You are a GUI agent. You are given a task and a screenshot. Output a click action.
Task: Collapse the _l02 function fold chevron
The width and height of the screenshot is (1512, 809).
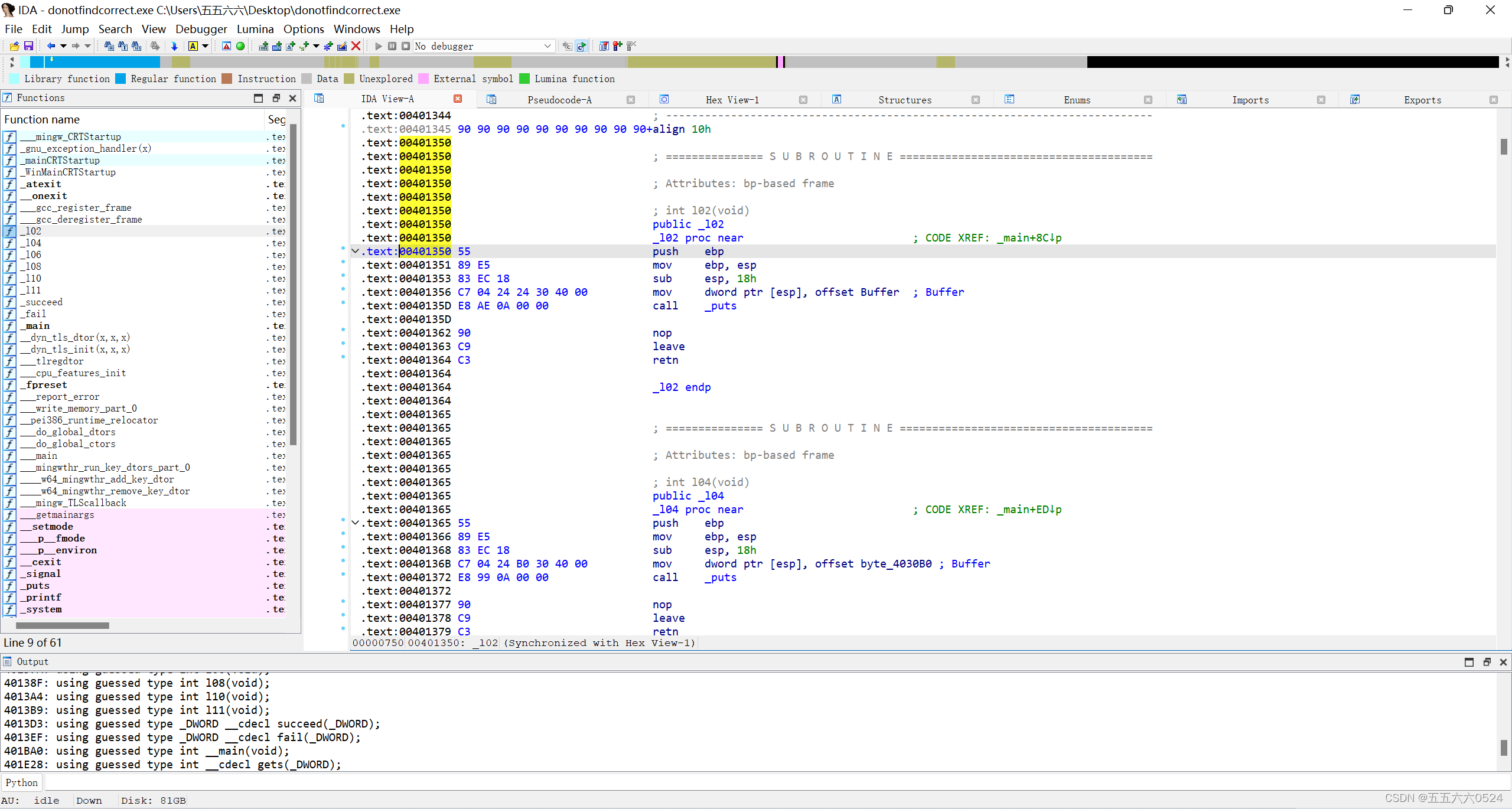tap(355, 252)
